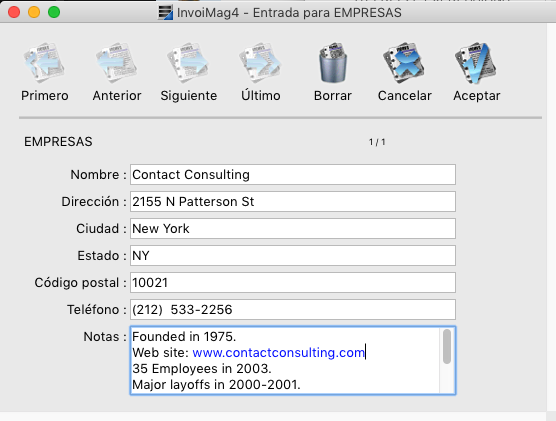Select the Estado field showing NY
556x421 pixels.
click(293, 255)
